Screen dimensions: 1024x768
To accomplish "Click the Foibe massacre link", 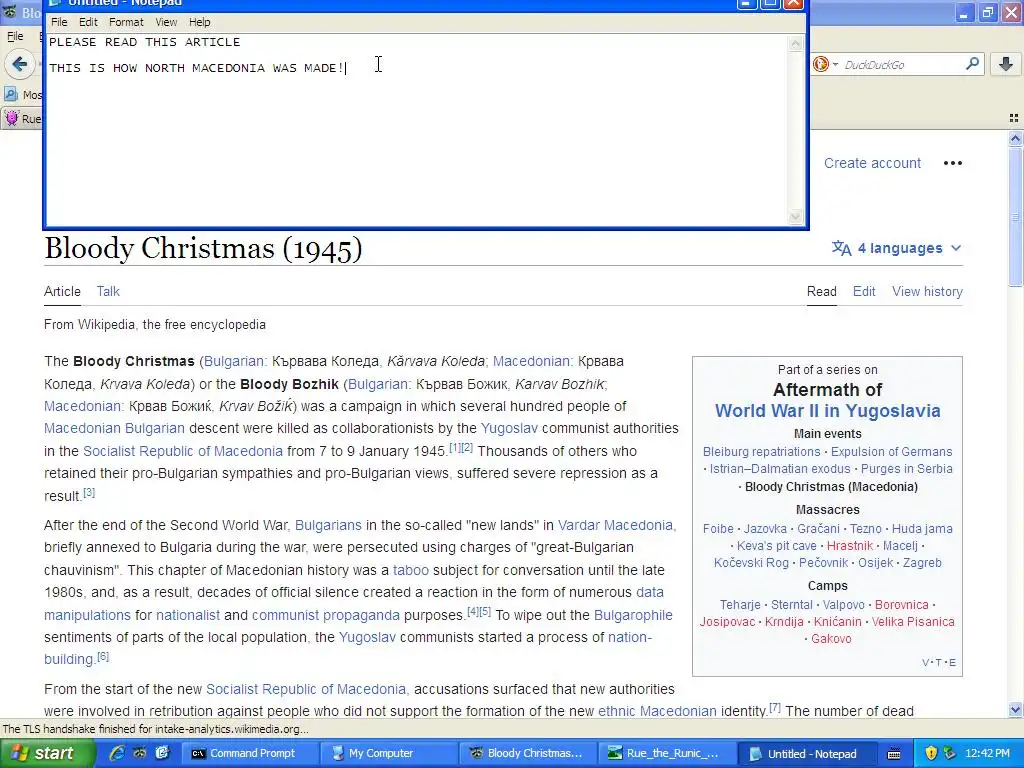I will click(718, 529).
